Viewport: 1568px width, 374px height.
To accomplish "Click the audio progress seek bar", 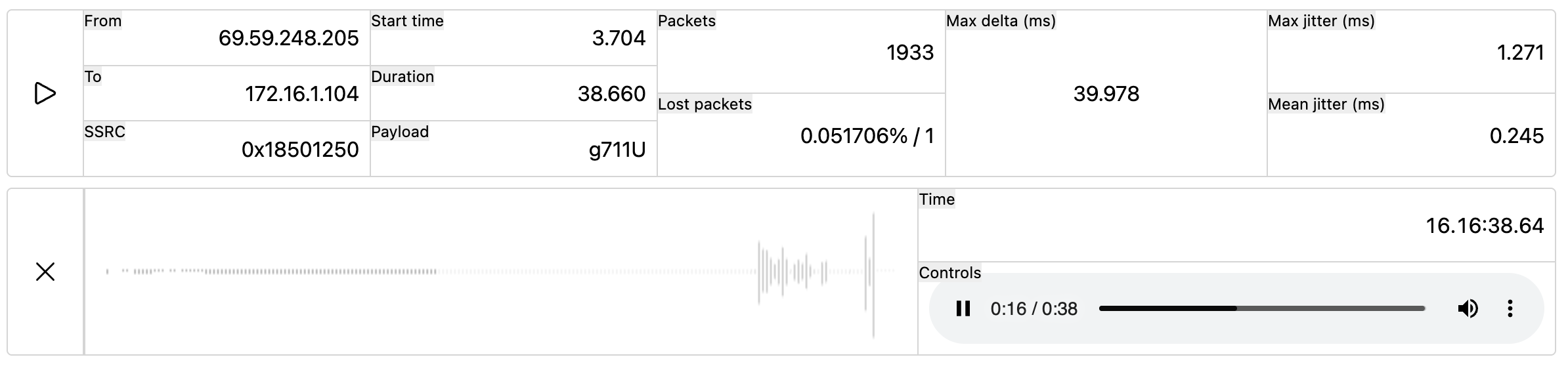I will click(x=1262, y=308).
